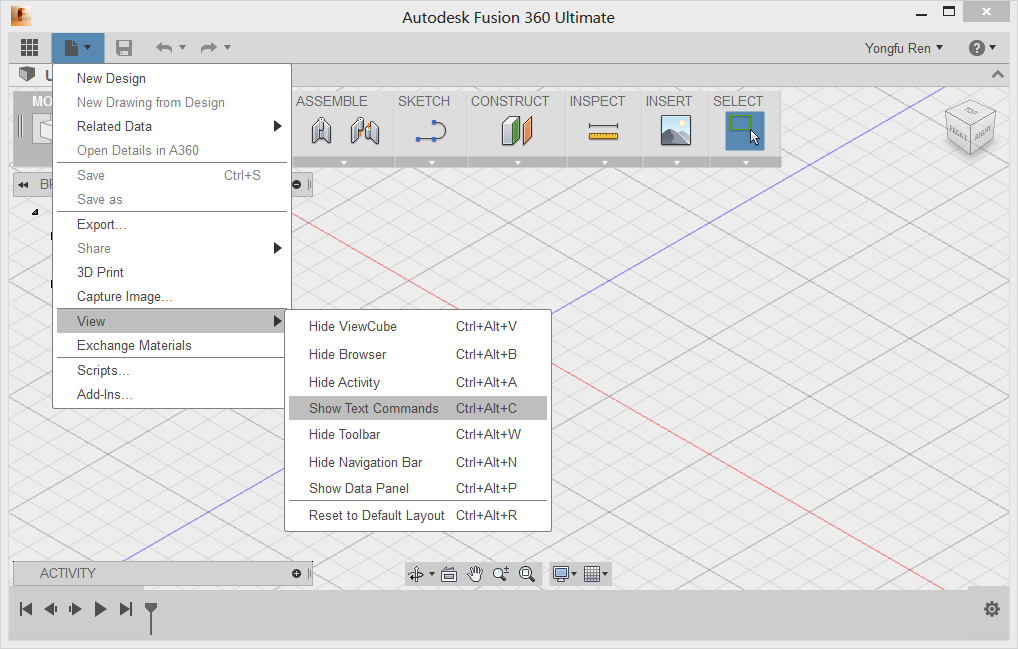Open timeline settings gear icon
The image size is (1018, 649).
pyautogui.click(x=991, y=609)
